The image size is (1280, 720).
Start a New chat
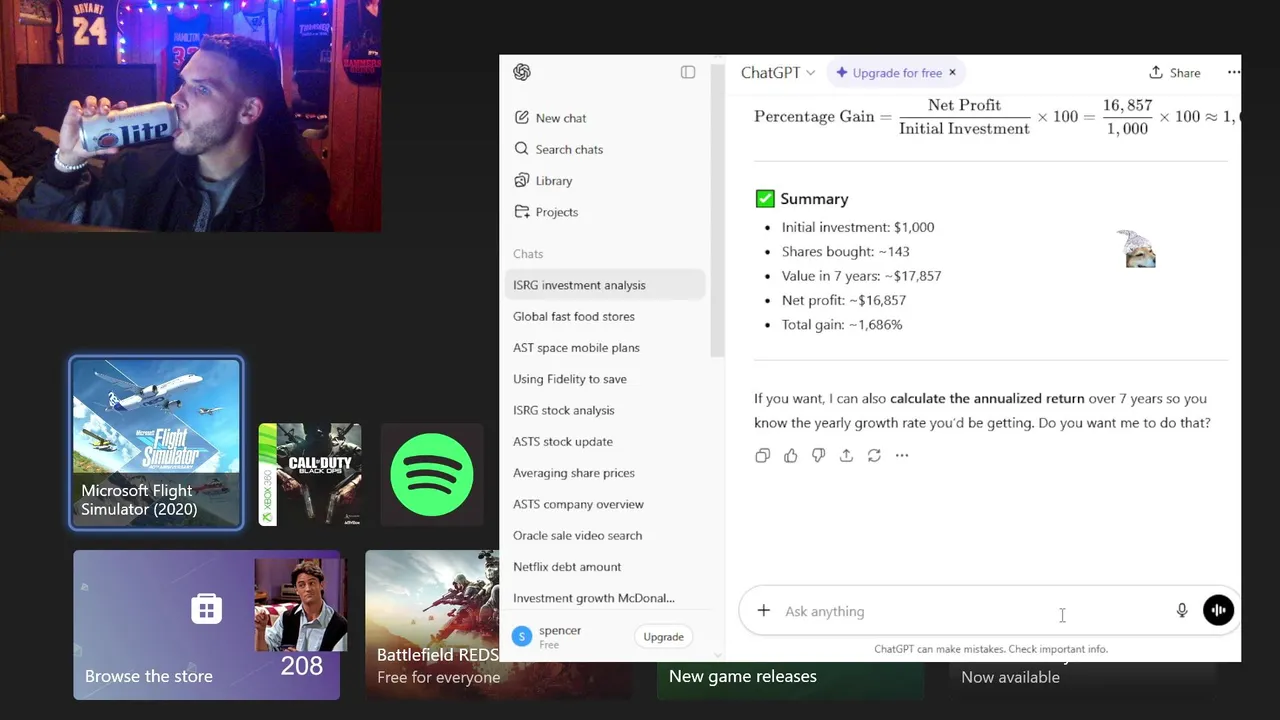click(550, 118)
